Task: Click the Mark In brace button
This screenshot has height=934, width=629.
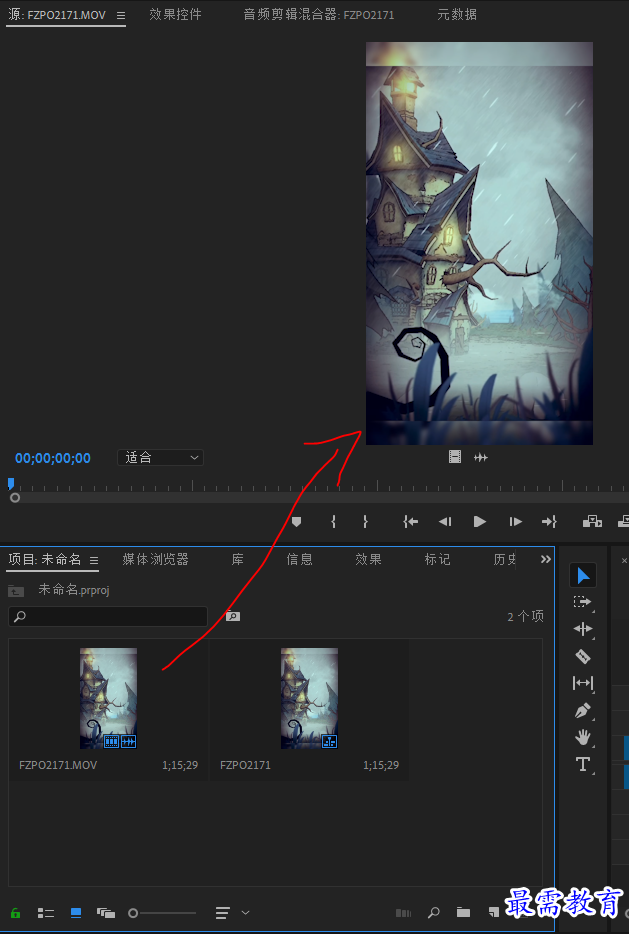Action: tap(334, 522)
